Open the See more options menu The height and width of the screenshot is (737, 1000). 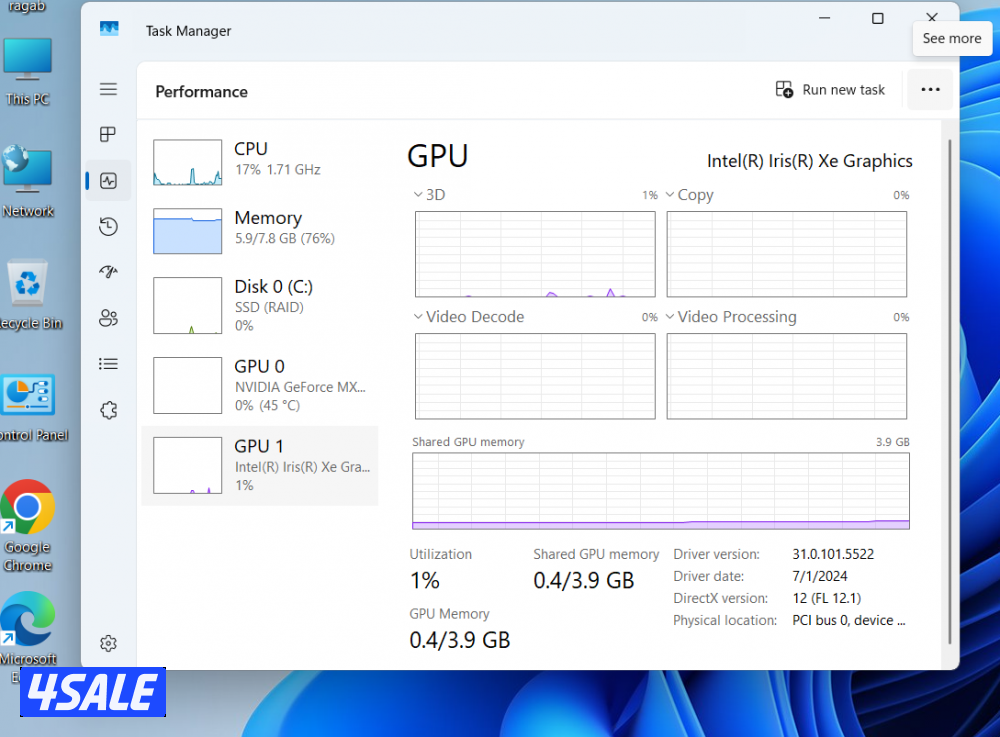click(930, 89)
